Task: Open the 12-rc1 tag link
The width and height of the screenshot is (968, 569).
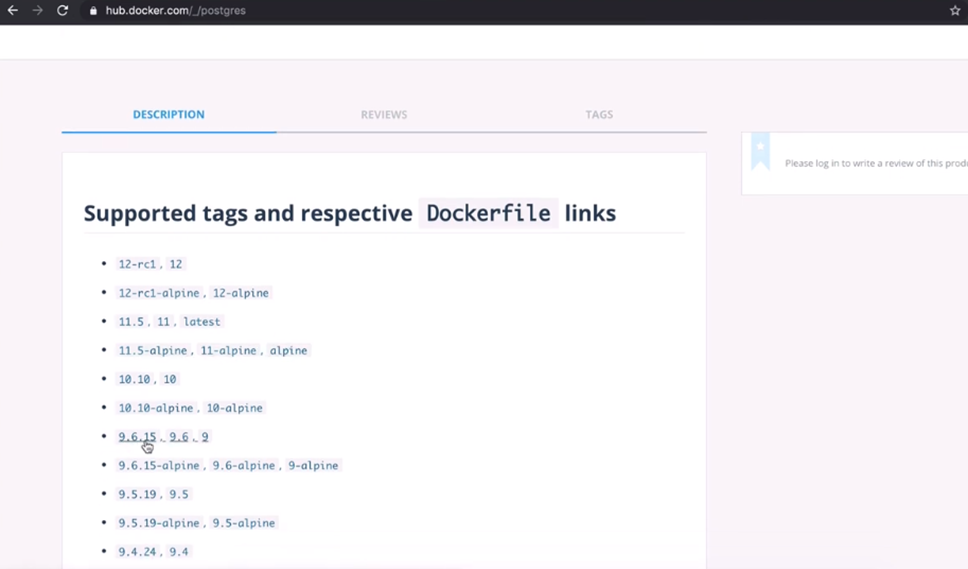Action: pos(137,264)
